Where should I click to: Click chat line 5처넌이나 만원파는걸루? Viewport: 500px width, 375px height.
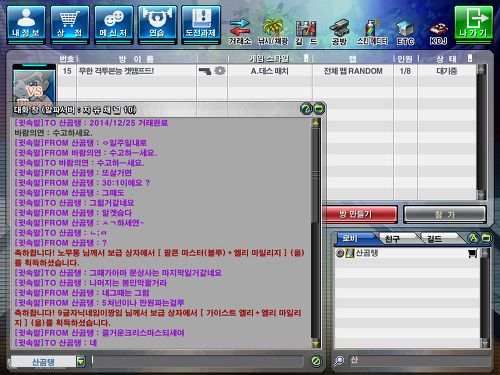(99, 303)
